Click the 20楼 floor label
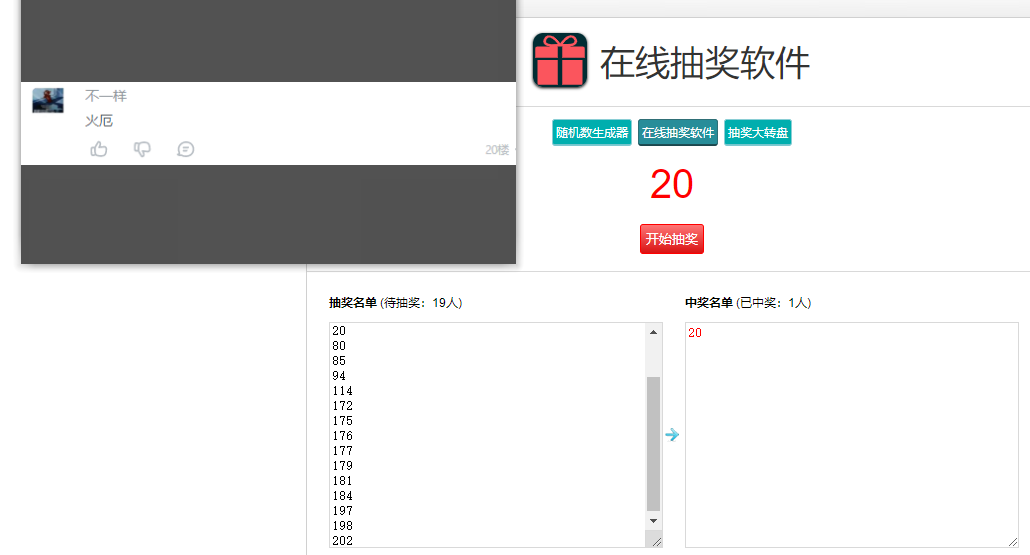The height and width of the screenshot is (555, 1030). [497, 150]
